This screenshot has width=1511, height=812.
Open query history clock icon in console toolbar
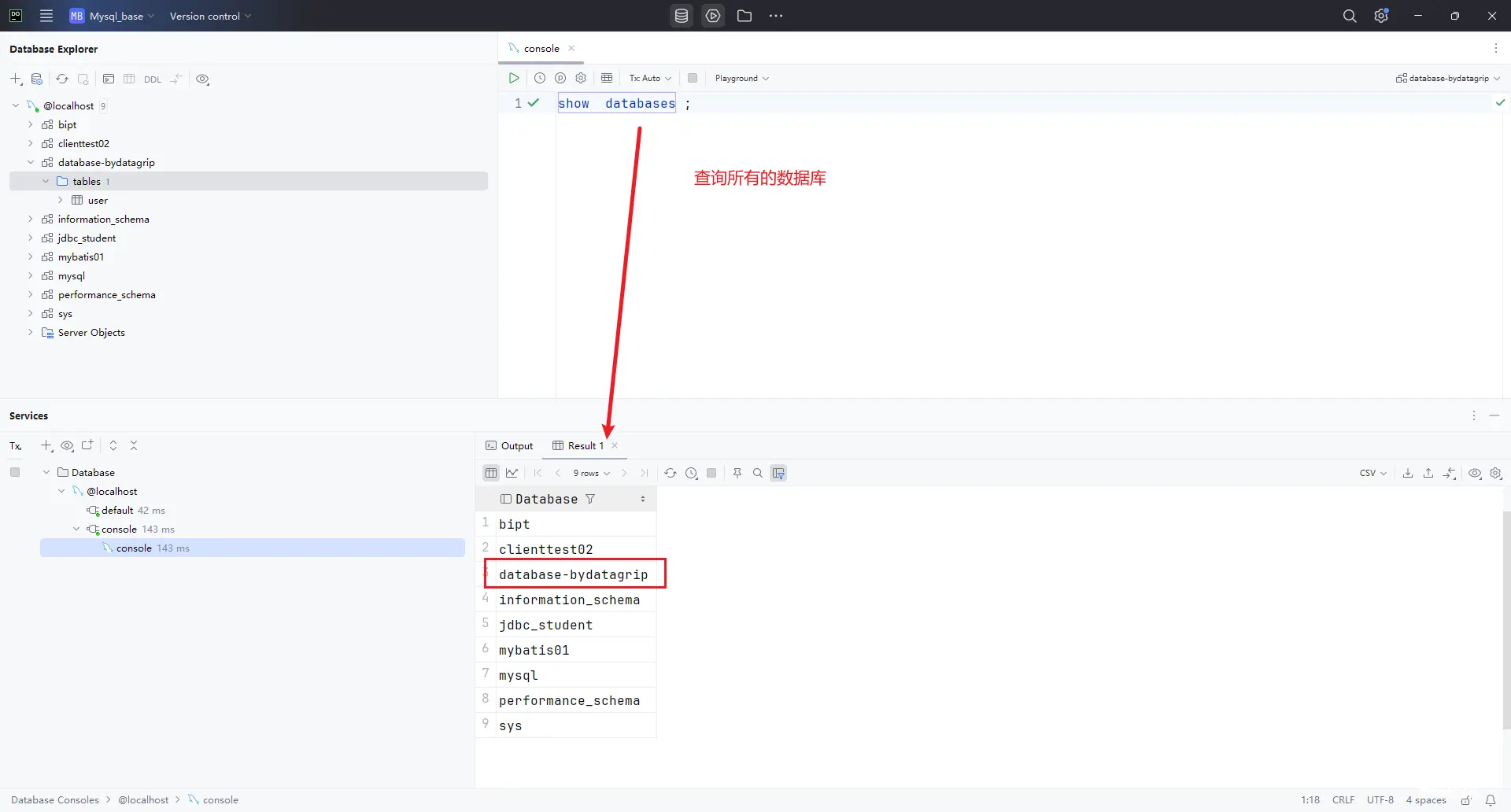point(540,78)
